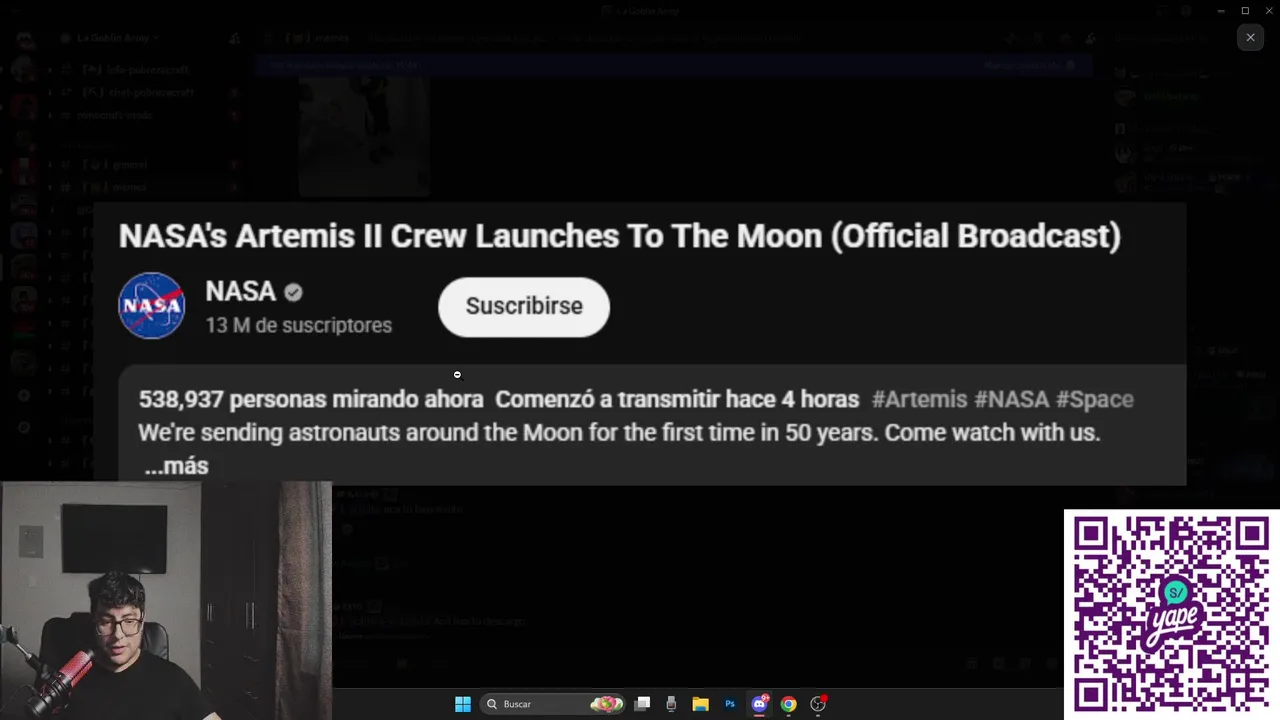Click the NASA channel logo

pos(152,306)
